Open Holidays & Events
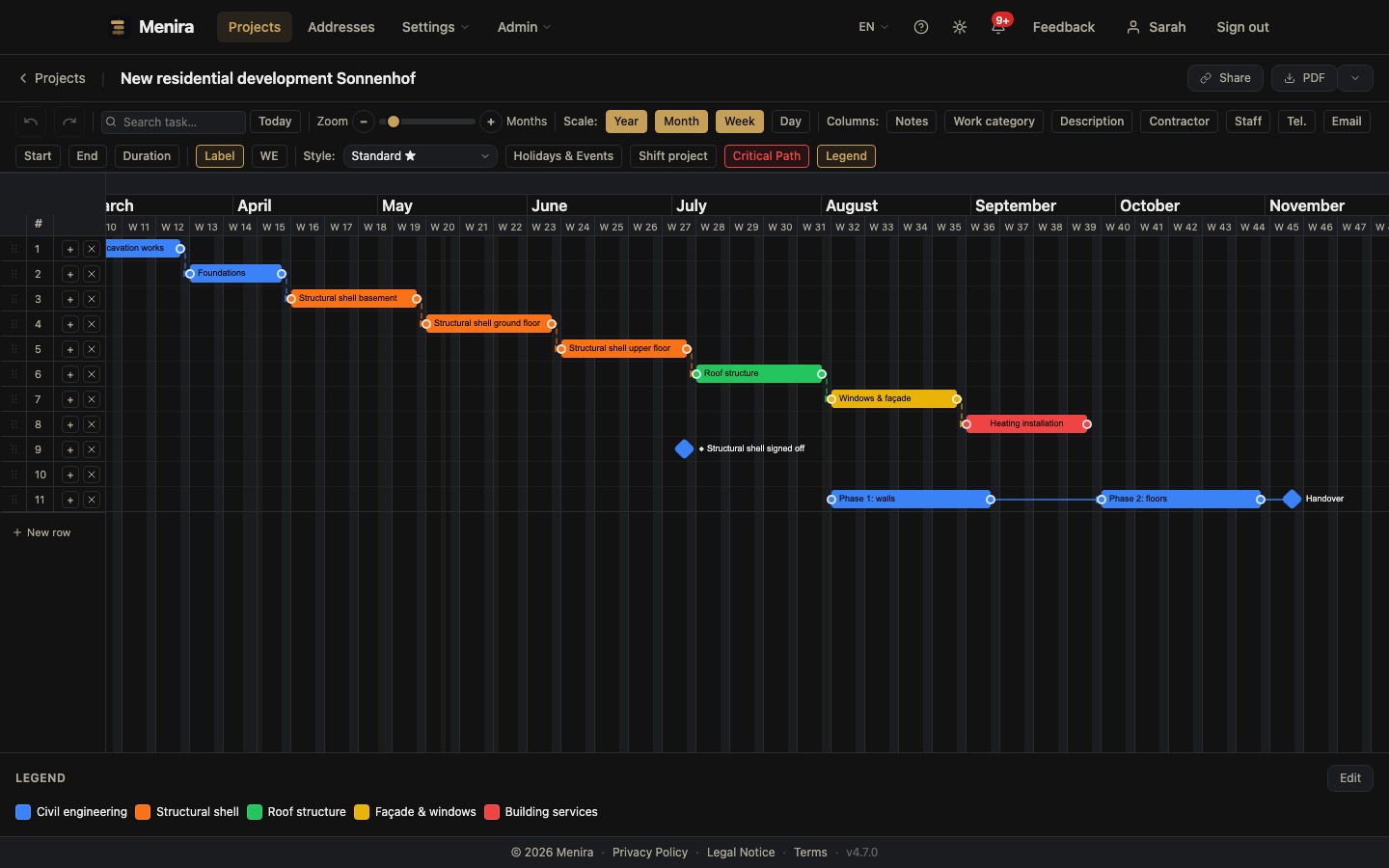 point(563,156)
